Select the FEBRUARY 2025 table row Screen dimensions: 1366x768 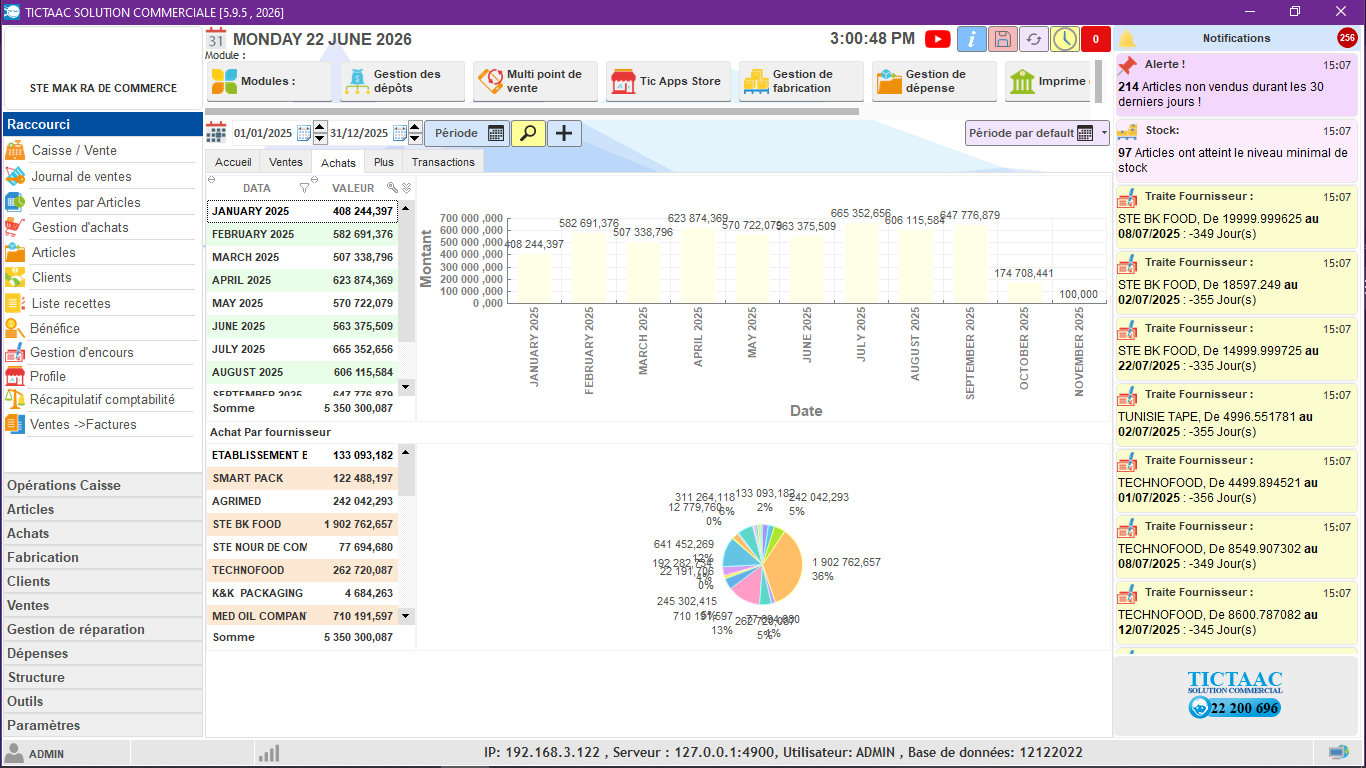pos(302,234)
